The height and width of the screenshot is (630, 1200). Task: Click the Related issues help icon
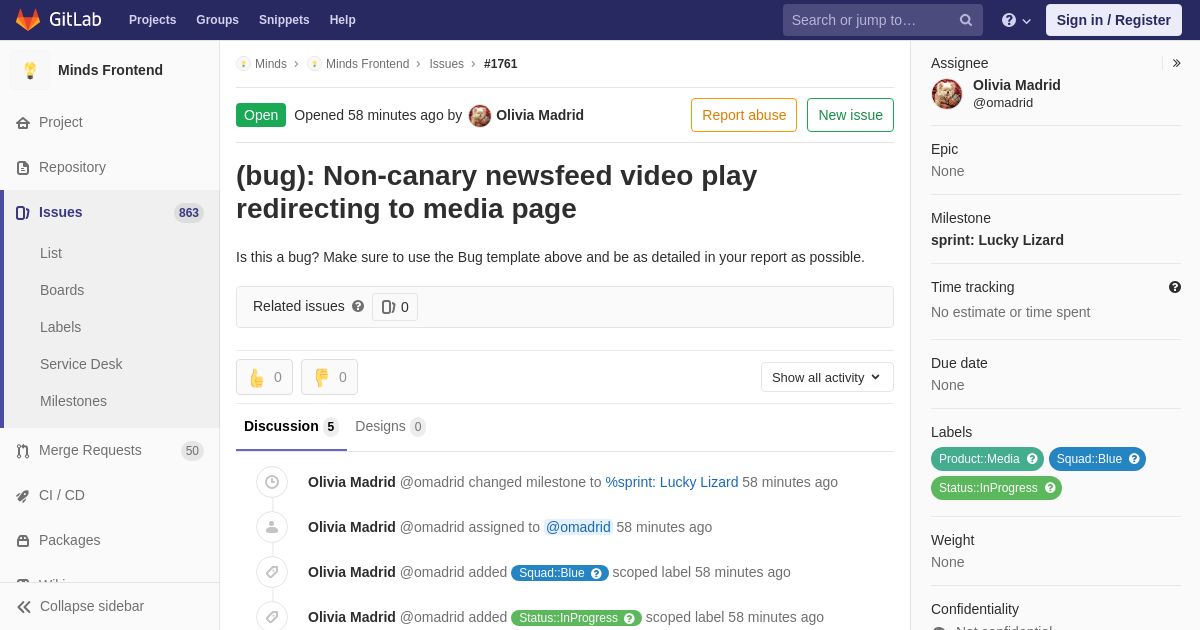[358, 306]
